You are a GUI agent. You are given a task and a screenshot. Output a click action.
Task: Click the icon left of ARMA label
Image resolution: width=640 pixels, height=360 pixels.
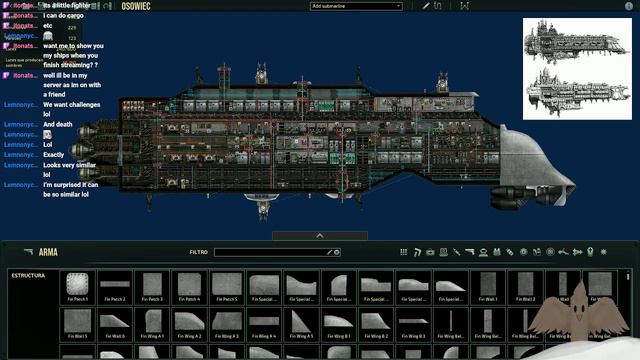(28, 252)
